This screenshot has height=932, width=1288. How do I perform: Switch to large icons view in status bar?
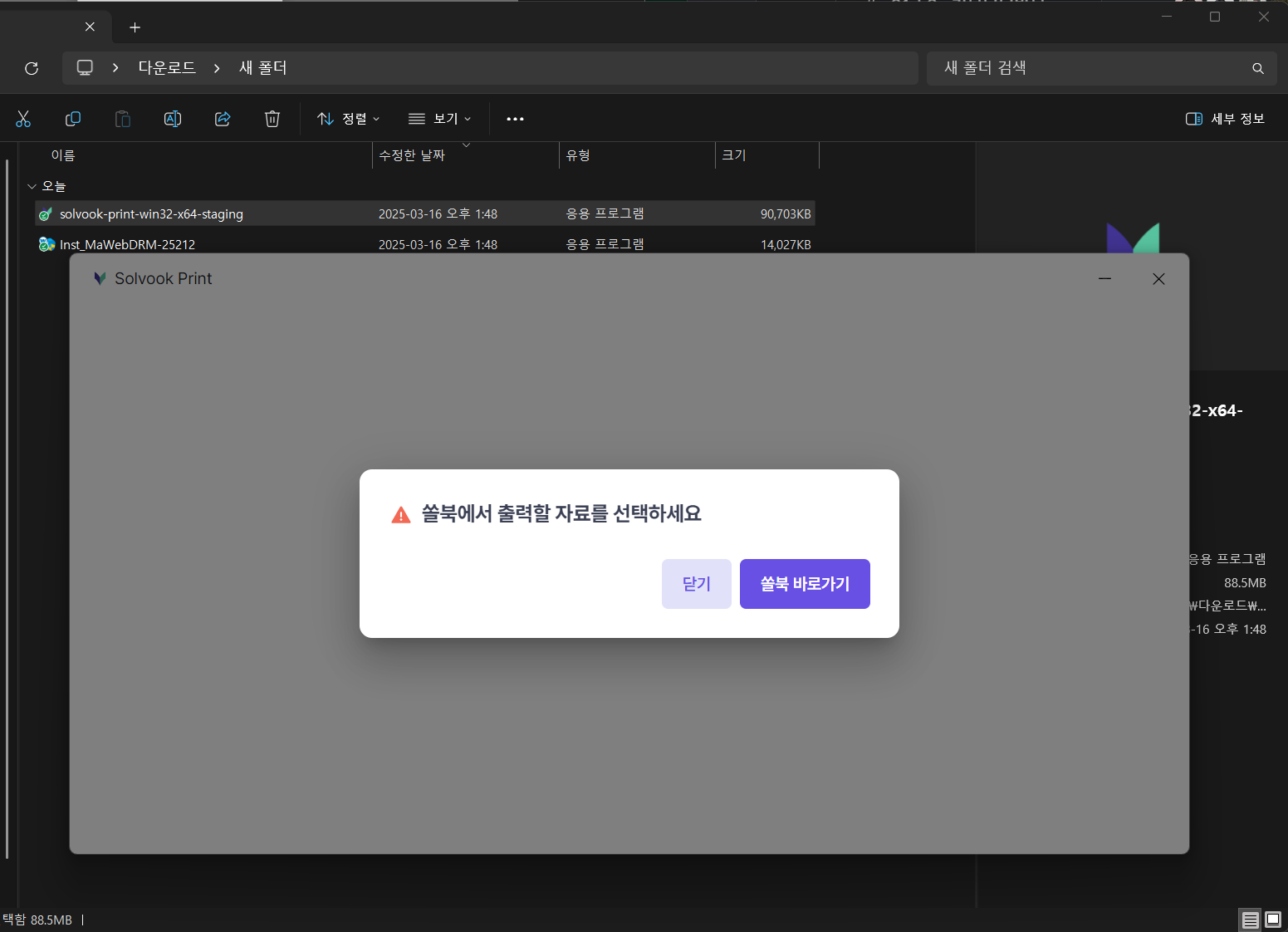(1273, 920)
